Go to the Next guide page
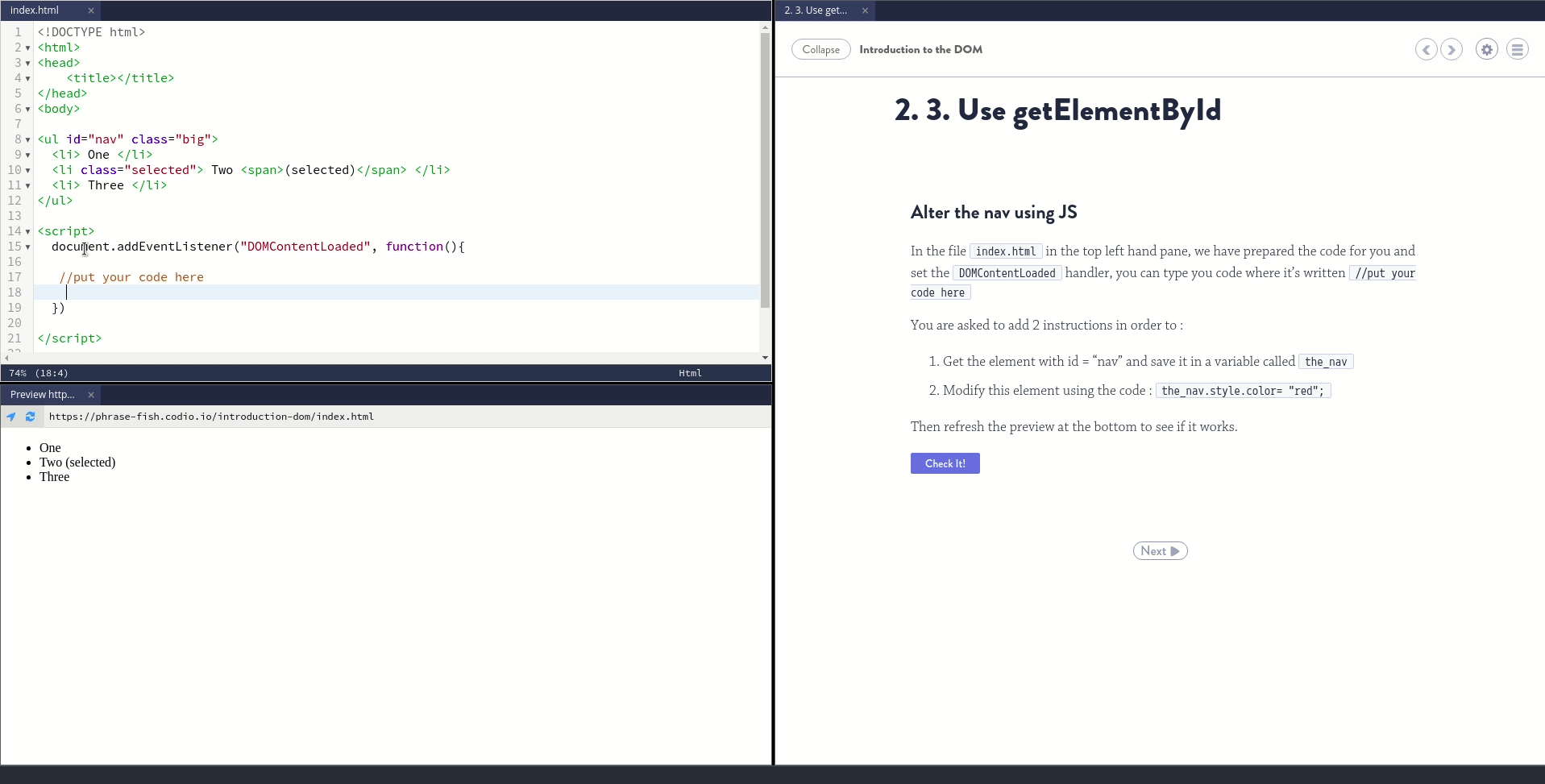Viewport: 1545px width, 784px height. (1160, 551)
